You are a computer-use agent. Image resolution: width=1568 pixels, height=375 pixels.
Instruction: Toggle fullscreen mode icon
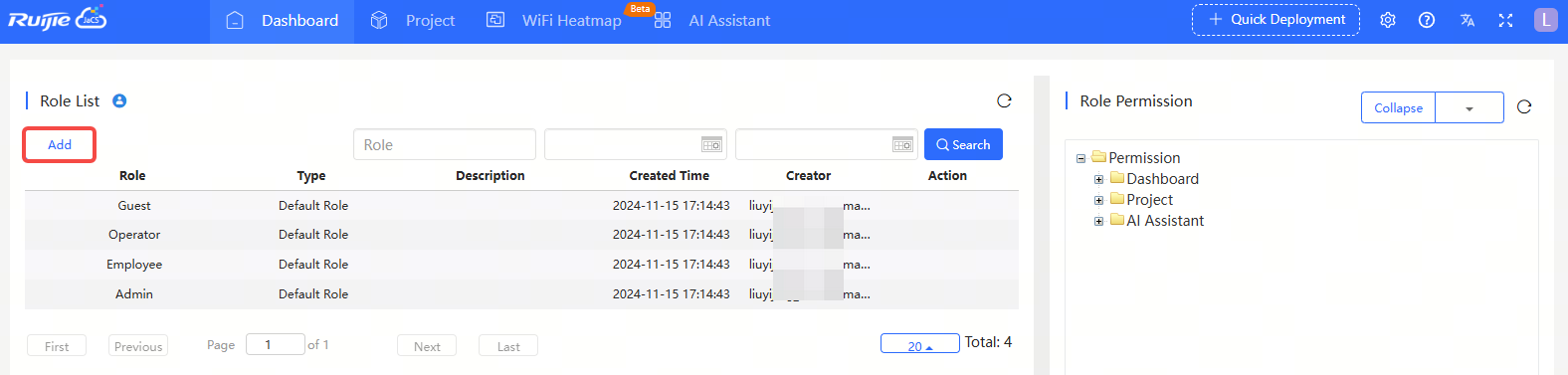[x=1505, y=20]
